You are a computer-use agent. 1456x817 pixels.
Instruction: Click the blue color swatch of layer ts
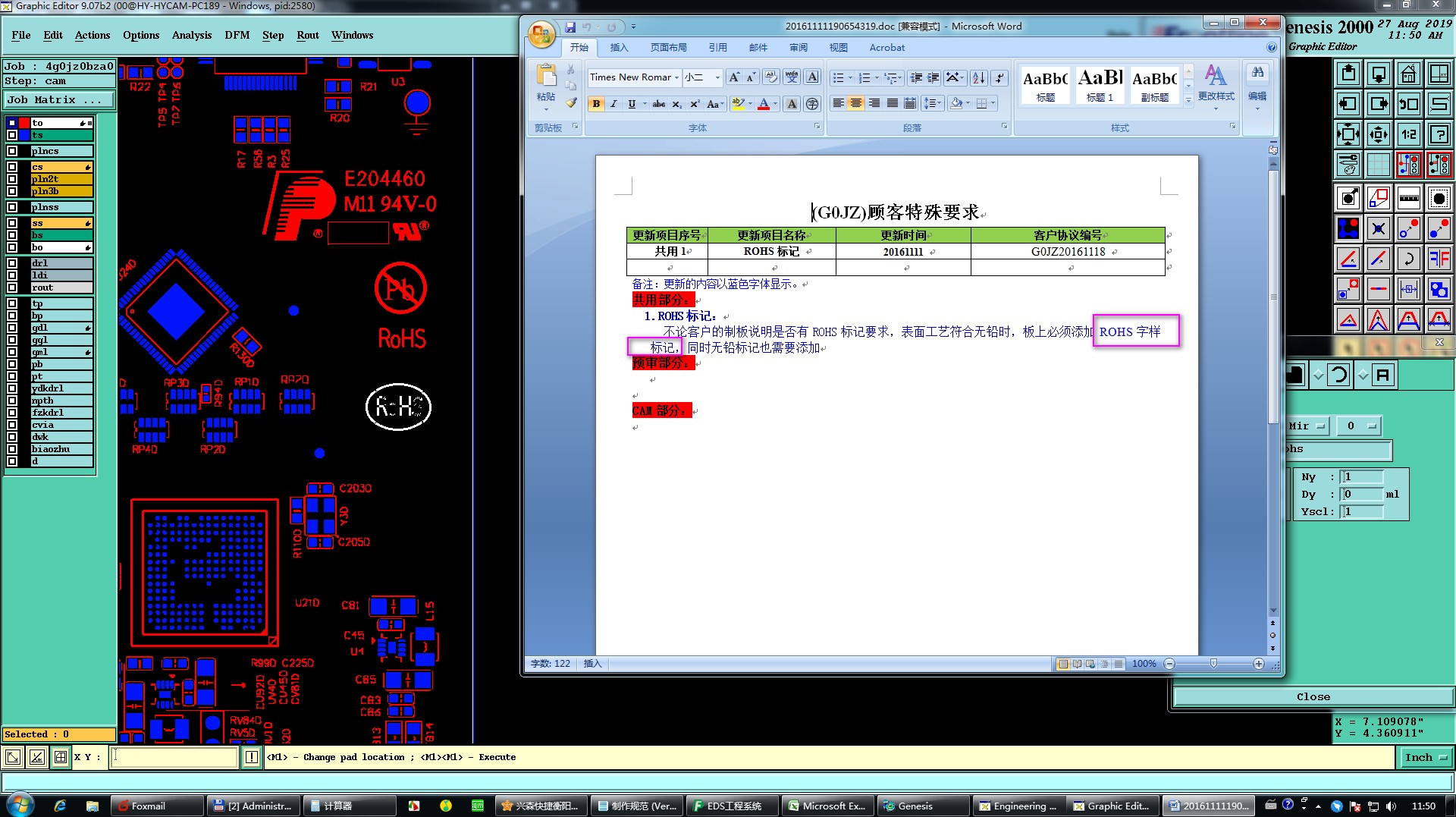coord(24,135)
